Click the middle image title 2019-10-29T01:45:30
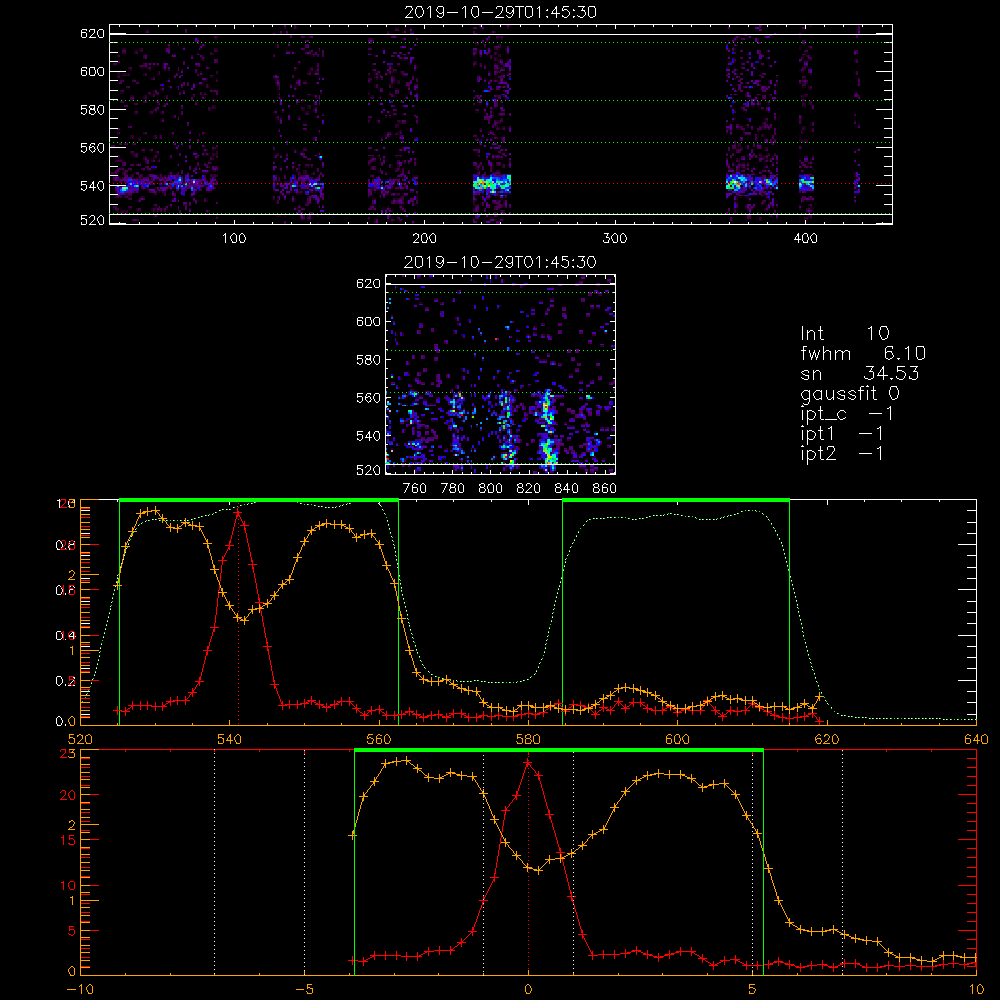Viewport: 1000px width, 1000px height. (500, 262)
